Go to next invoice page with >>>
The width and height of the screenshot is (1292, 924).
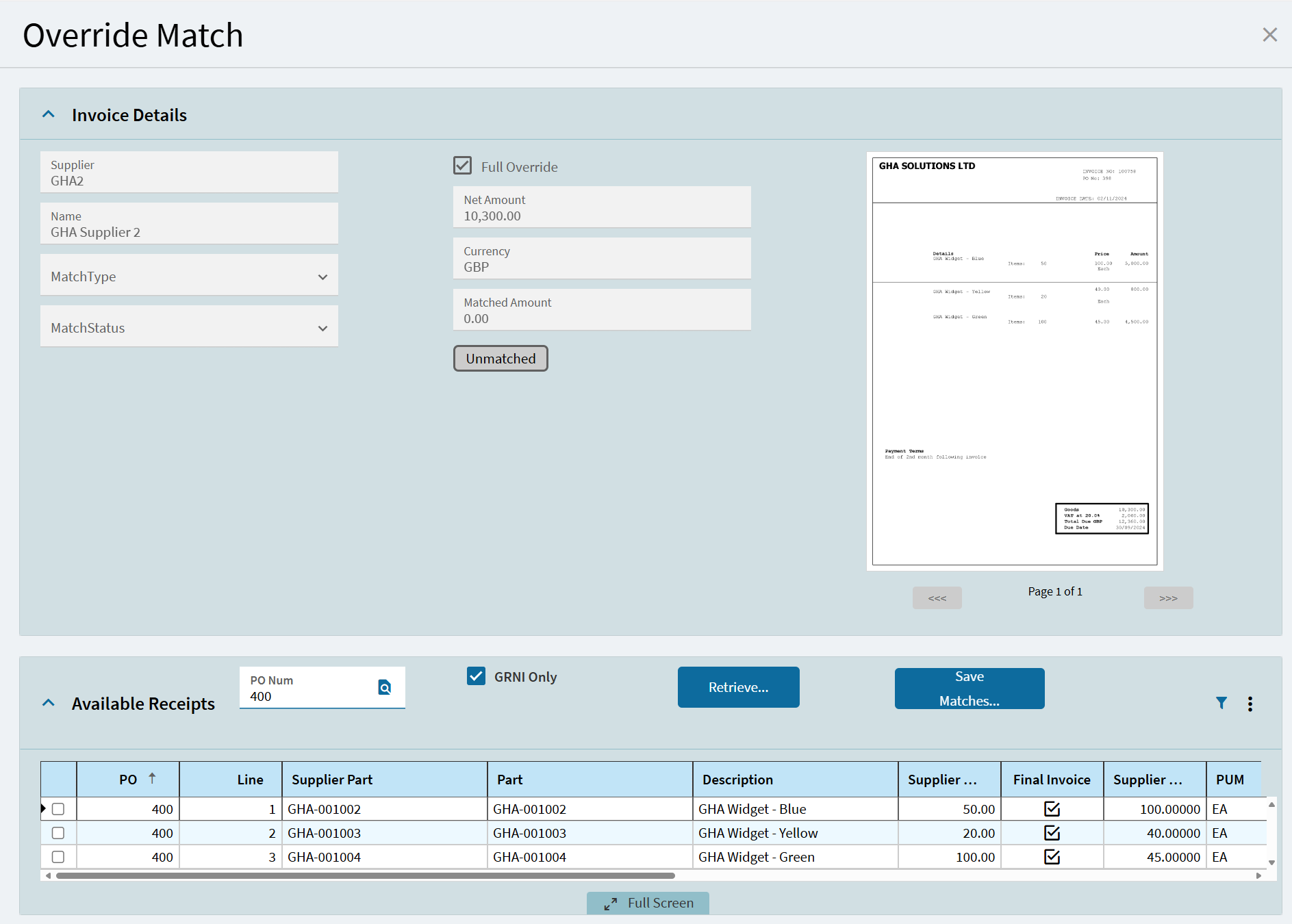(1168, 598)
